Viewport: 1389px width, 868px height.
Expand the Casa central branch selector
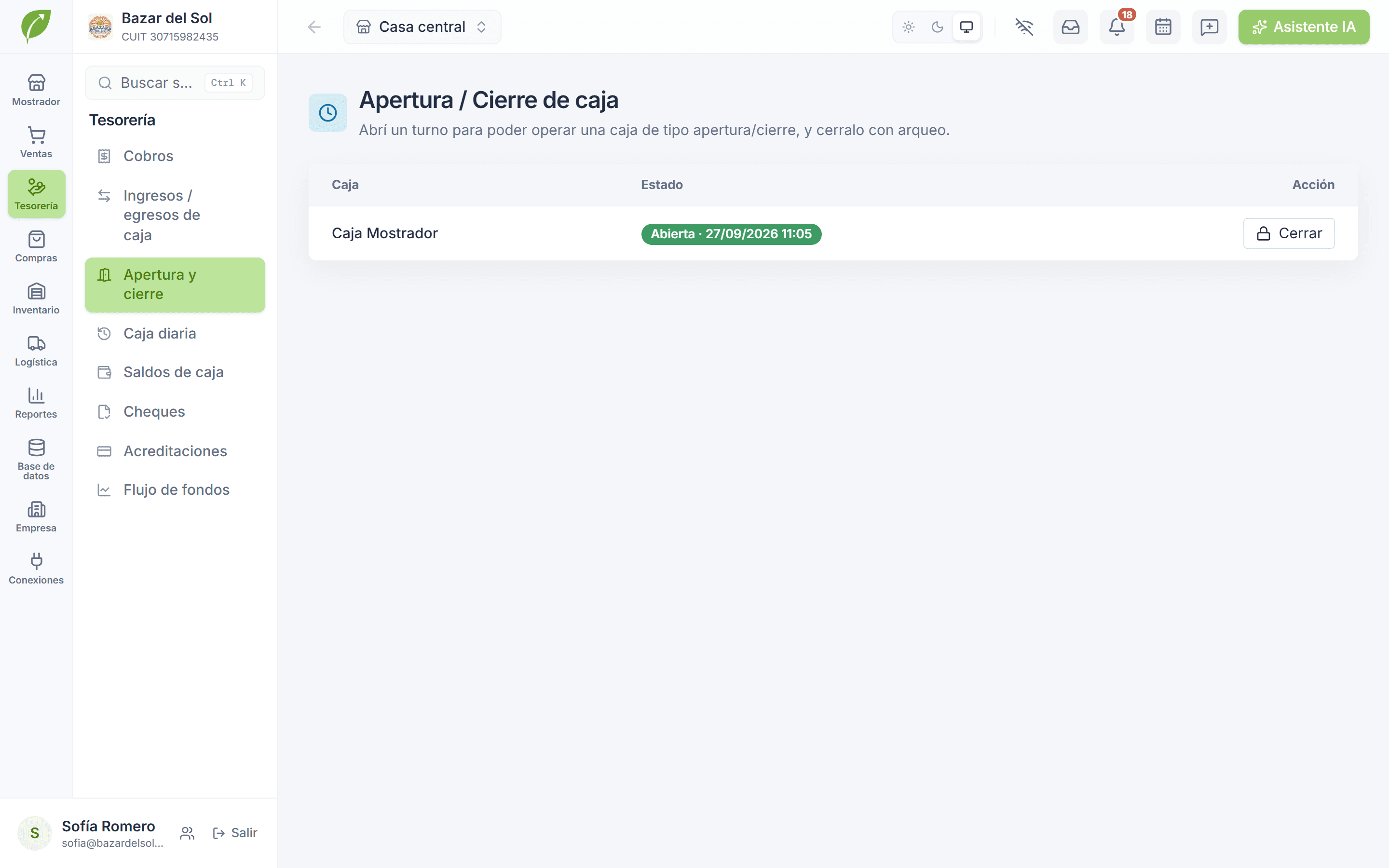[422, 27]
